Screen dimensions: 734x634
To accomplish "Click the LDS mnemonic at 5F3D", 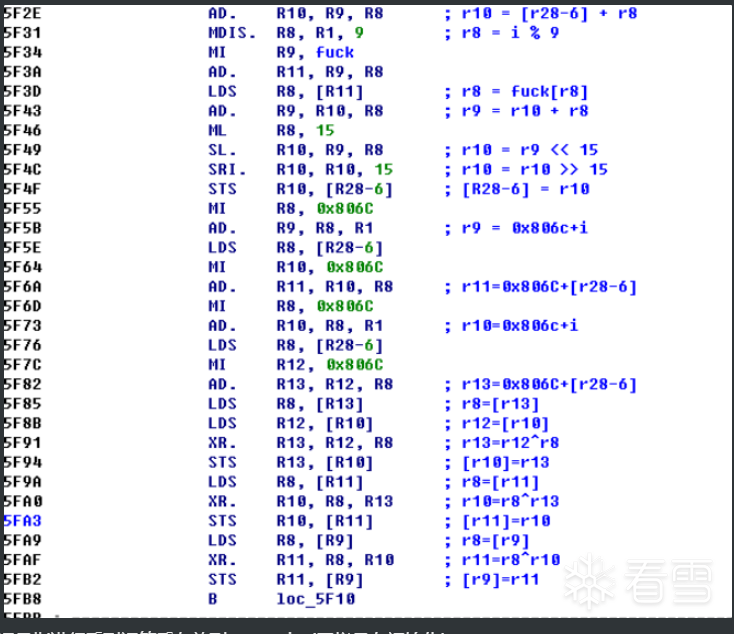I will tap(222, 91).
